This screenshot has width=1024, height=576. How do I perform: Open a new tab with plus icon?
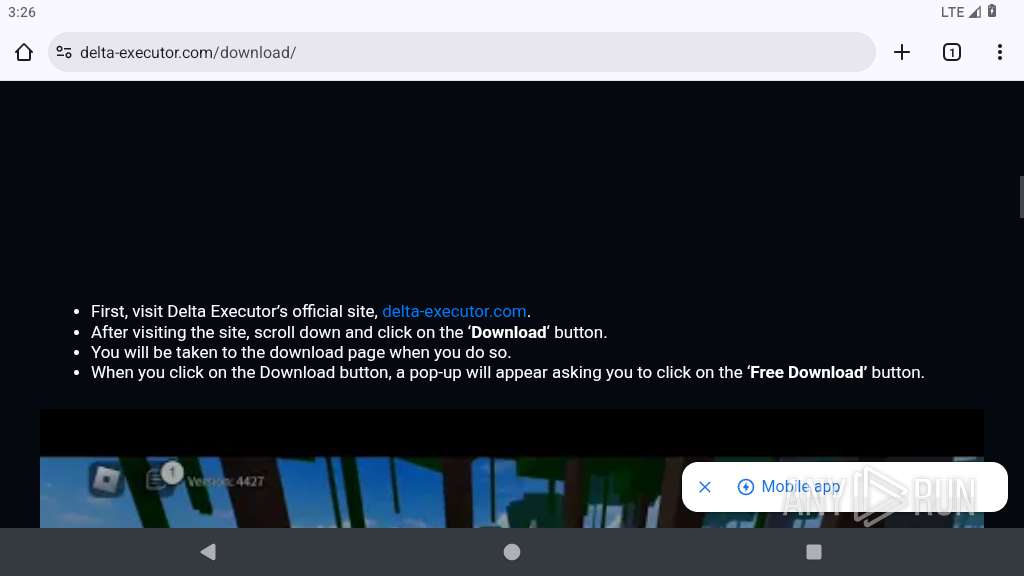click(902, 52)
